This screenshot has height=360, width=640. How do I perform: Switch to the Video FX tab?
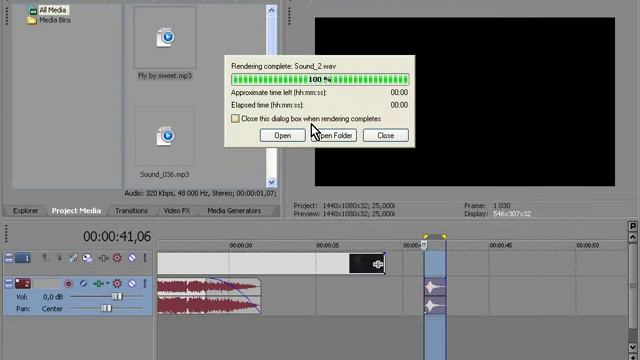(177, 211)
